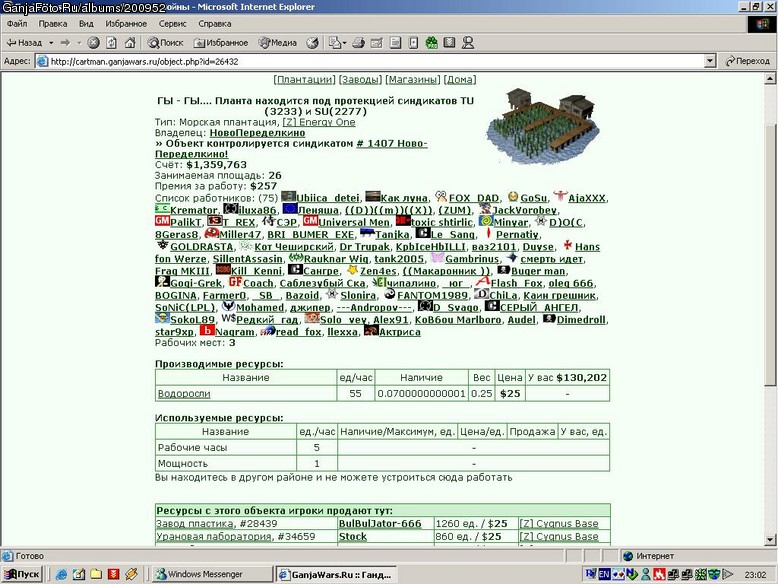Open the Сервис menu

coord(172,24)
